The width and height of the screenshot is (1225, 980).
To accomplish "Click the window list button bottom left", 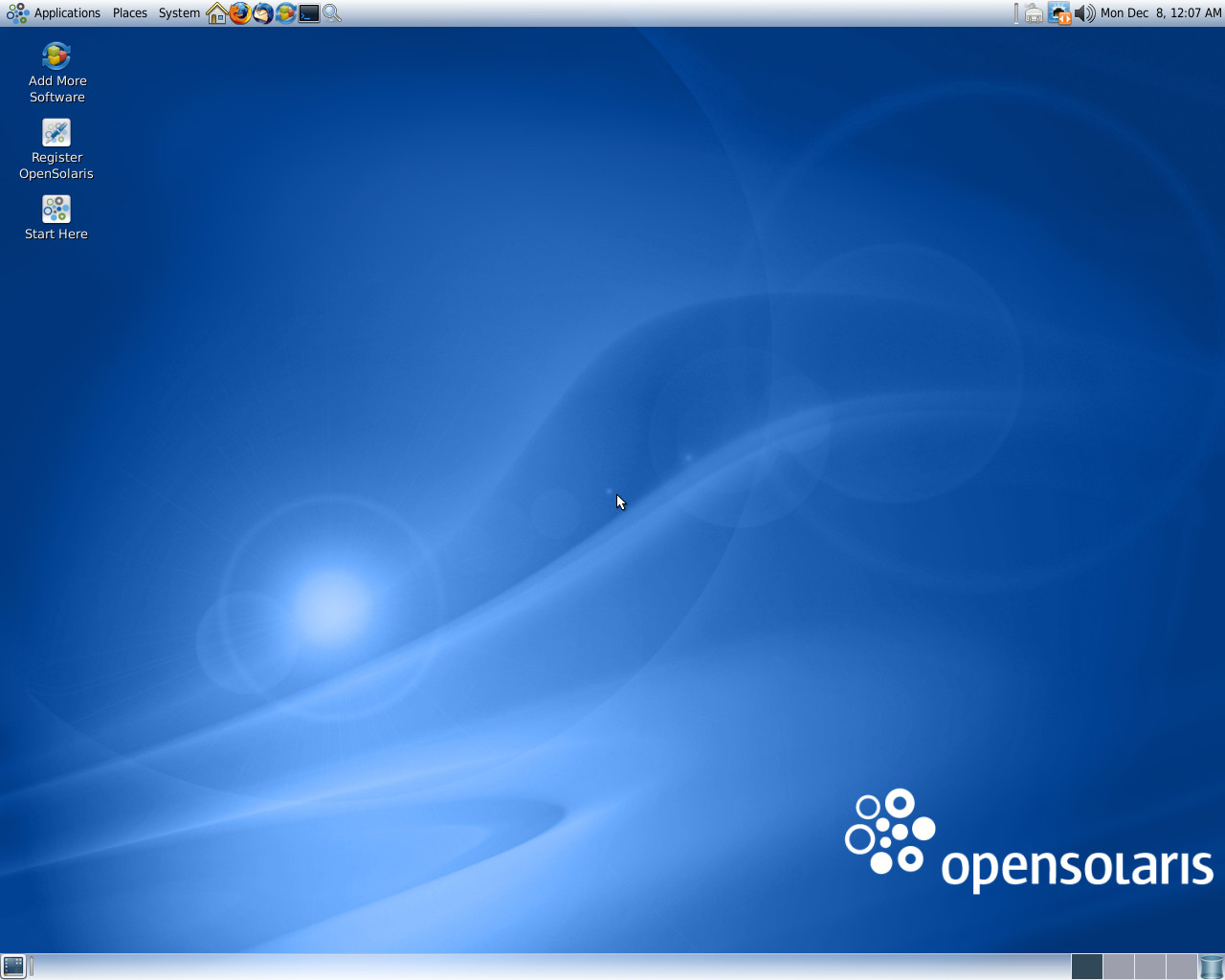I will 14,966.
